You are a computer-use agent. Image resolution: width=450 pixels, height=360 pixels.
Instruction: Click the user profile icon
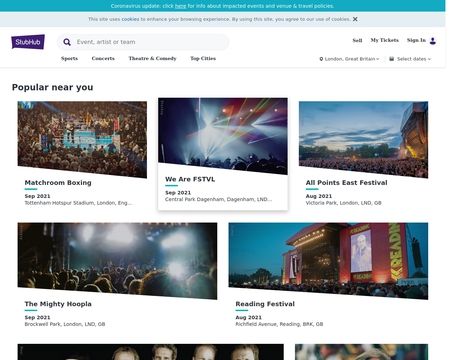433,41
